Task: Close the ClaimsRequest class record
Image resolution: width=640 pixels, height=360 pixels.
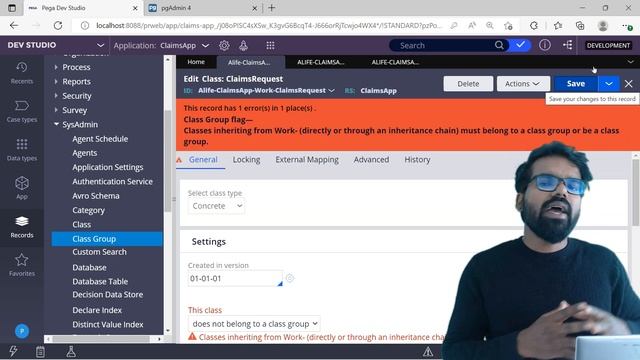Action: coord(629,84)
